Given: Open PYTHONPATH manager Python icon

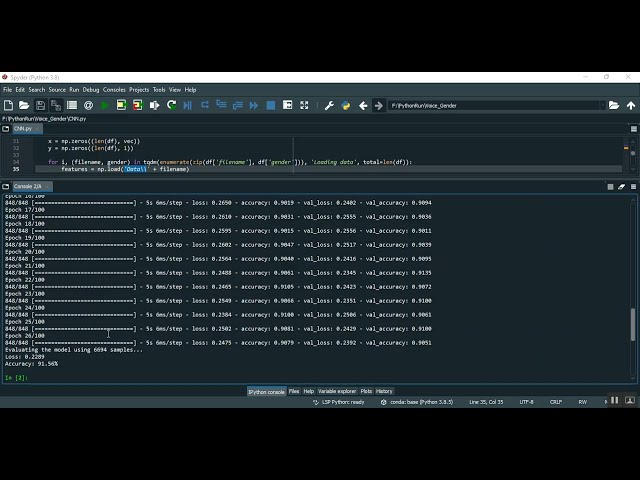Looking at the screenshot, I should click(x=346, y=105).
